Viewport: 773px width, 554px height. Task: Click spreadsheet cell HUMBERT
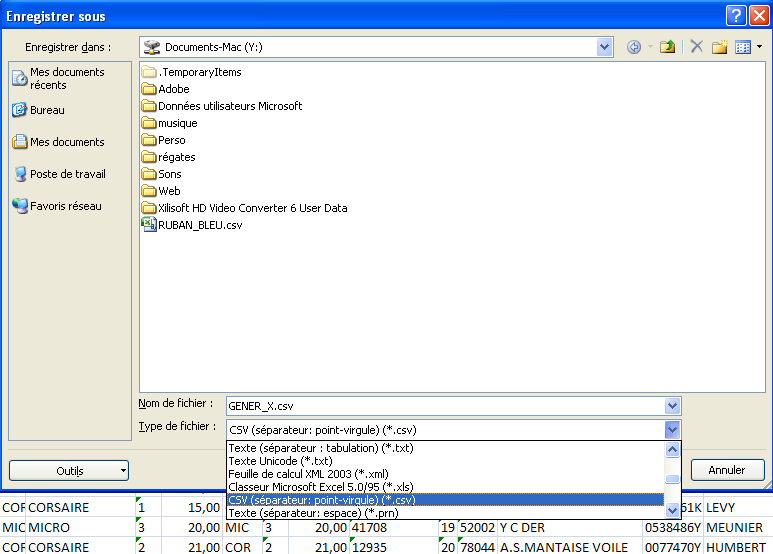pos(737,547)
